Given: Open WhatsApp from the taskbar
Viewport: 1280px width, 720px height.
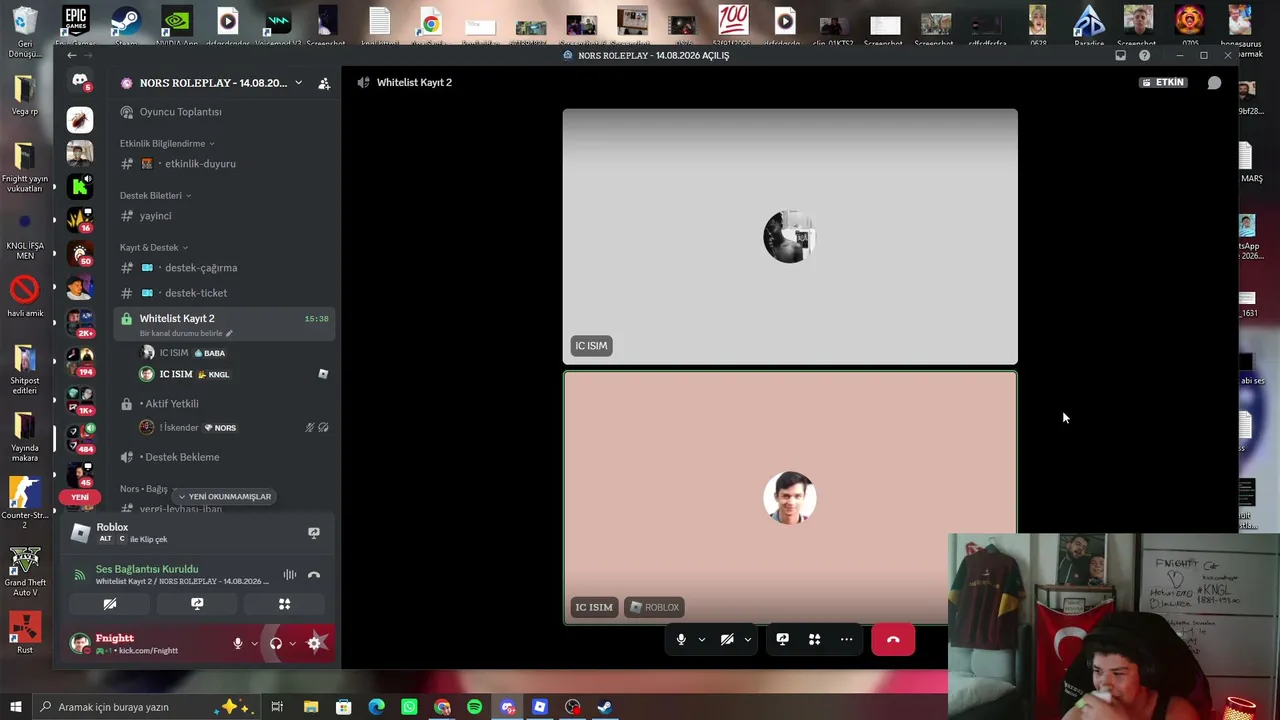Looking at the screenshot, I should click(x=409, y=707).
